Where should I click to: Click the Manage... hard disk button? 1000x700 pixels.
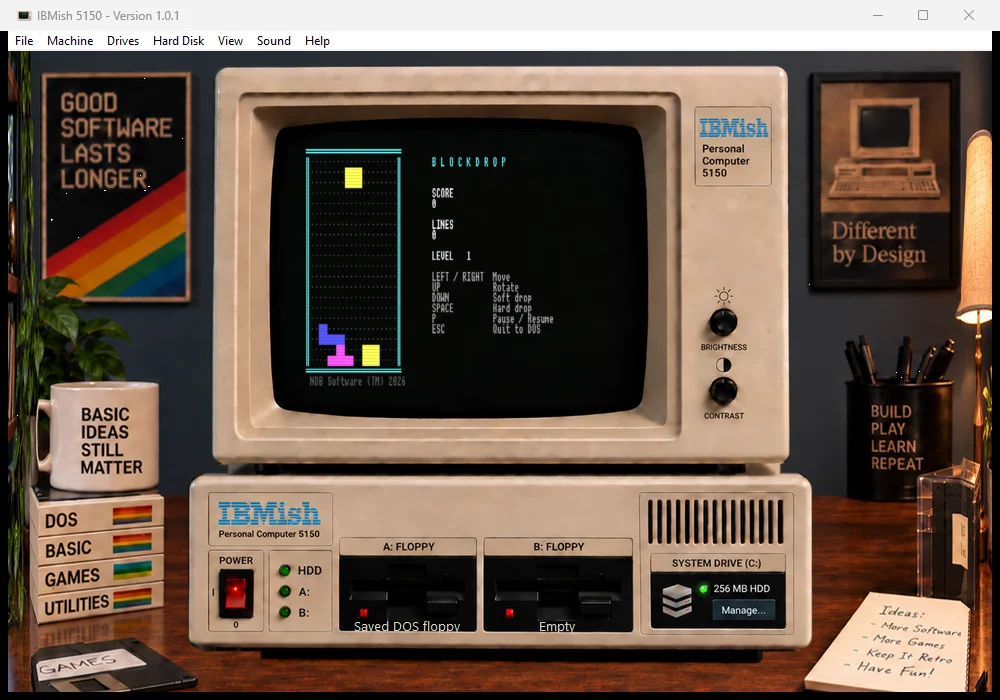click(x=743, y=610)
